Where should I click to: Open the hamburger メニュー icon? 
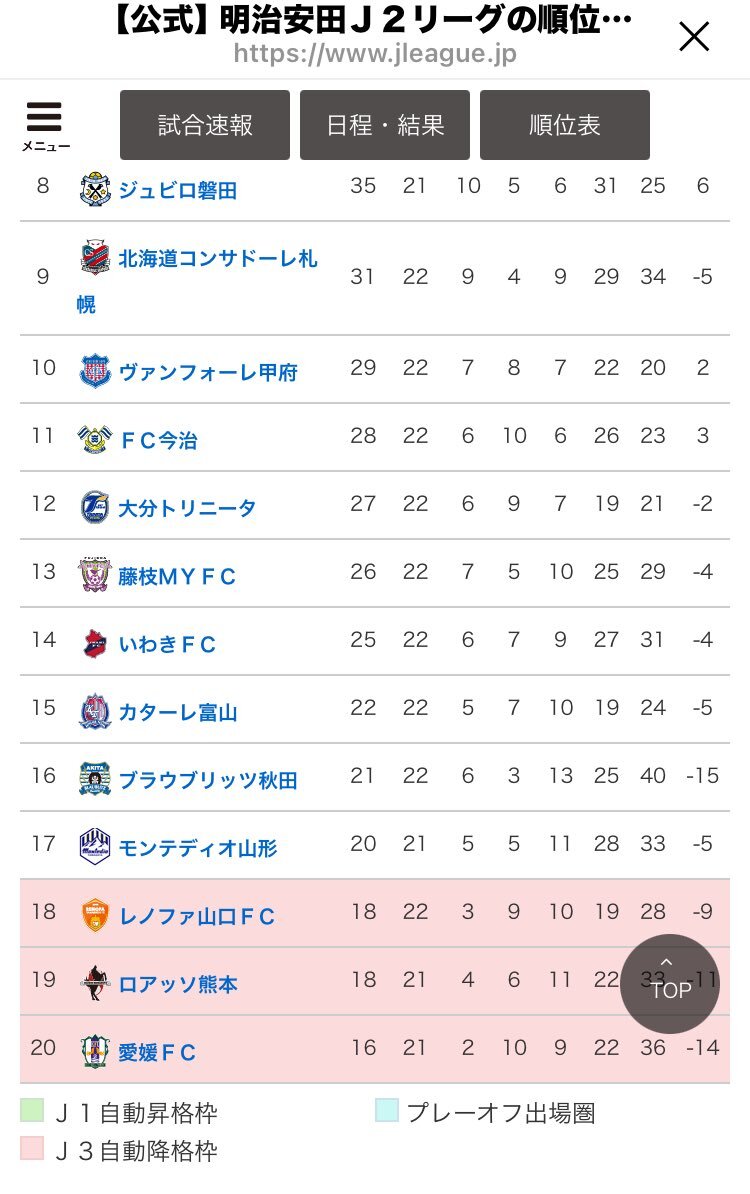pos(44,125)
